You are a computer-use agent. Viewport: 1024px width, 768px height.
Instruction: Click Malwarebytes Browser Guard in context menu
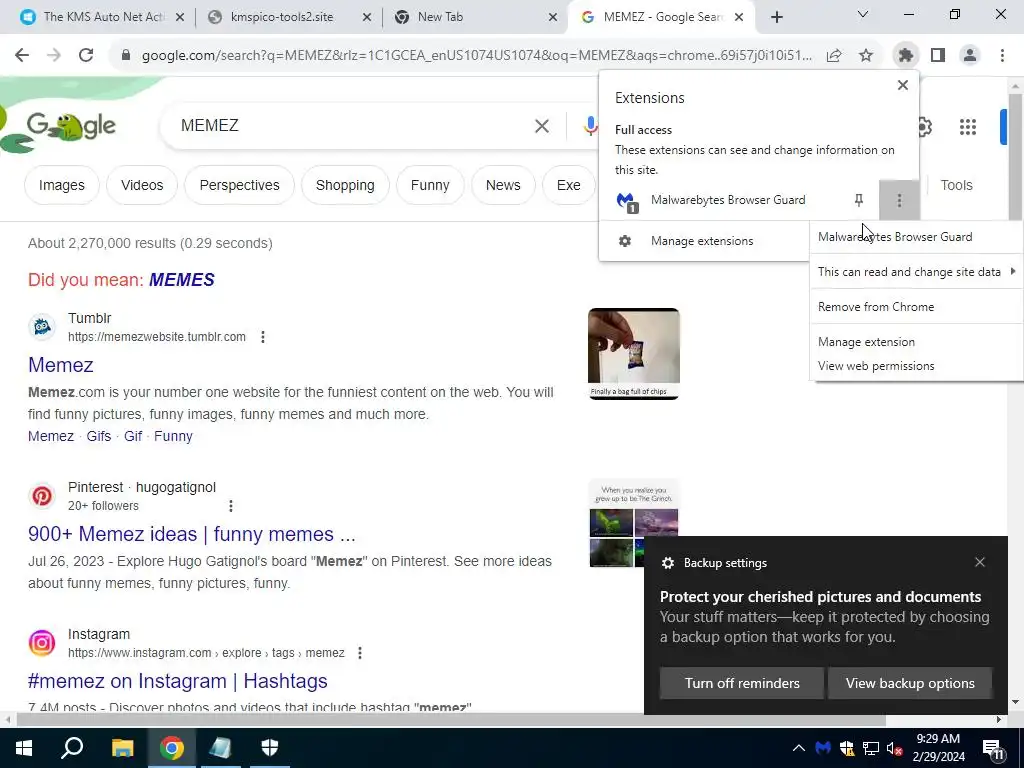(x=916, y=237)
